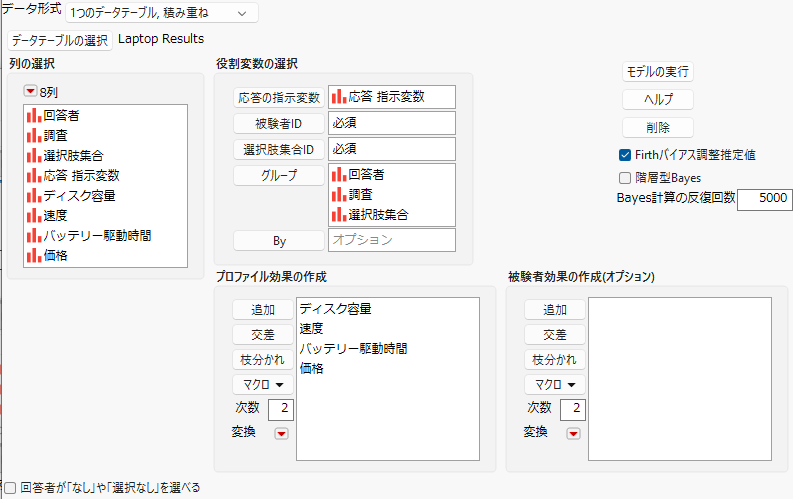Open 変換 red triangle in profile effects
Viewport: 793px width, 499px height.
[281, 434]
